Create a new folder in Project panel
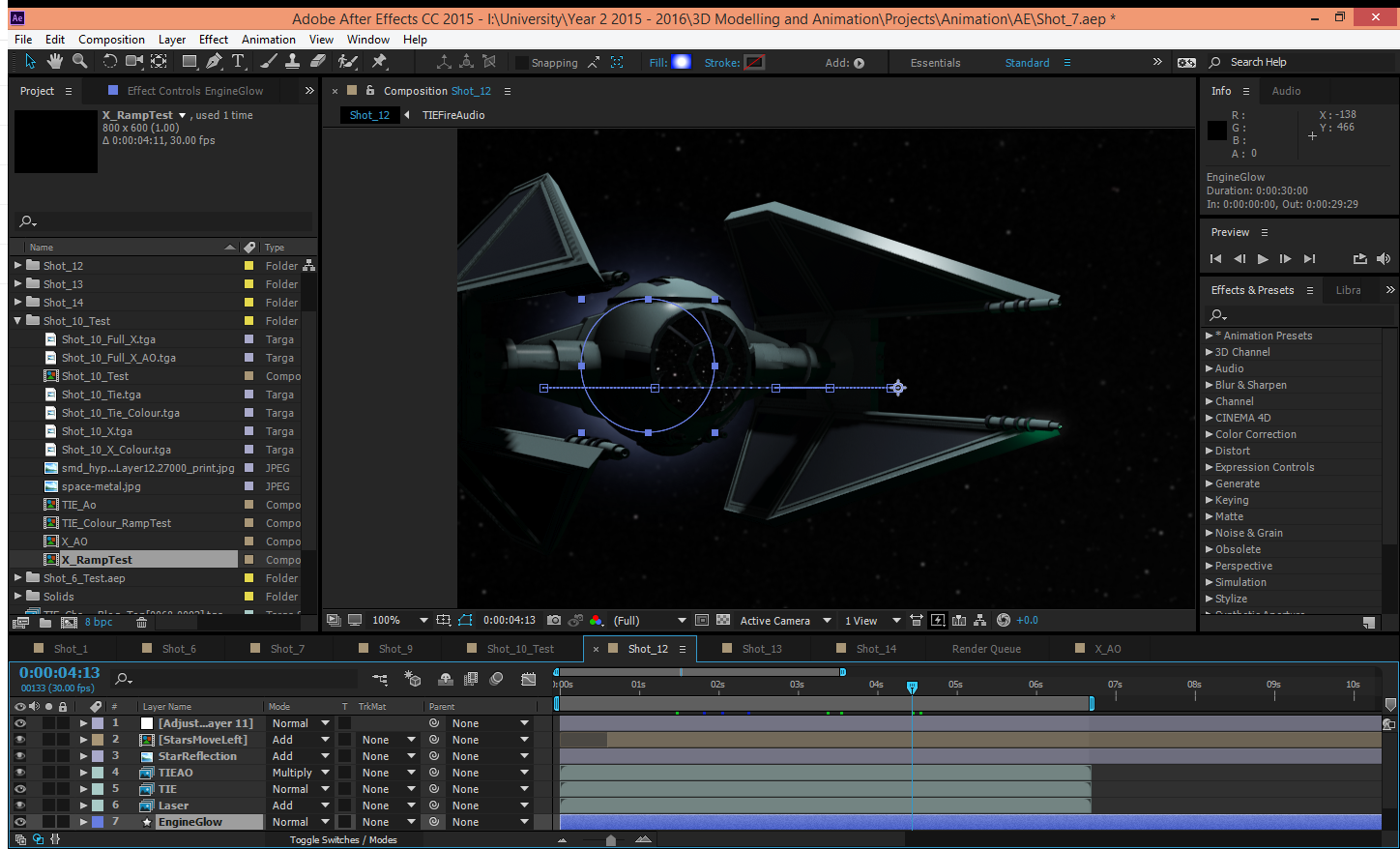This screenshot has width=1400, height=849. click(45, 623)
